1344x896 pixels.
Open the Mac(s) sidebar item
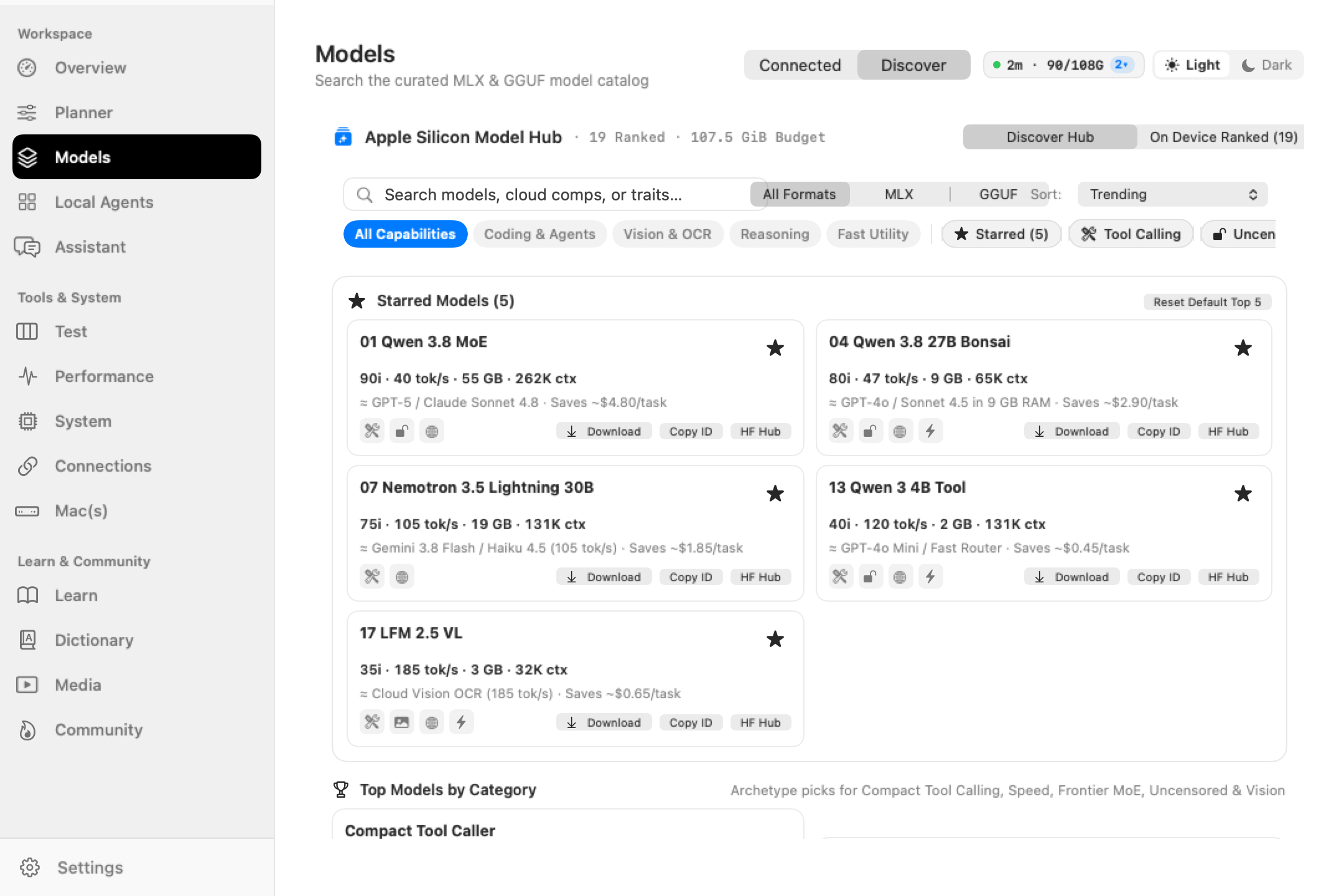(137, 511)
